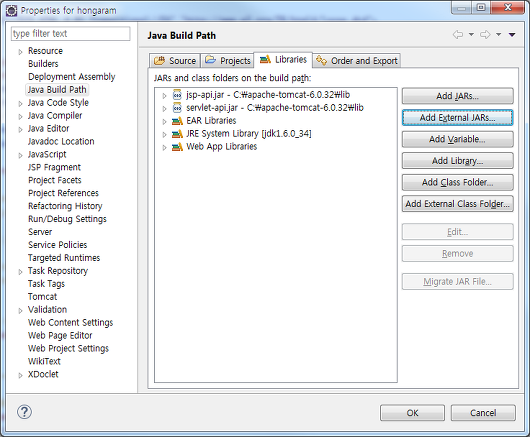Click the Add JARs button
Image resolution: width=530 pixels, height=437 pixels.
pos(457,96)
